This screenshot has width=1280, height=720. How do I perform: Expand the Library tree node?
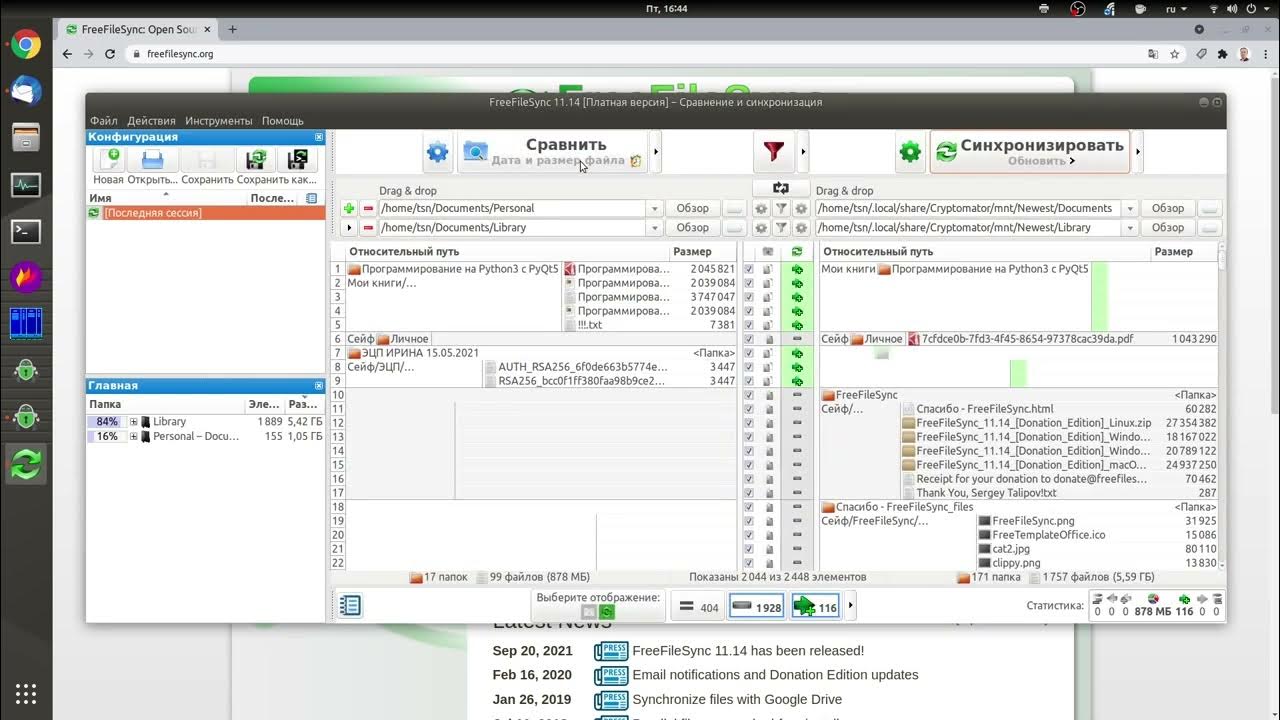click(x=133, y=422)
